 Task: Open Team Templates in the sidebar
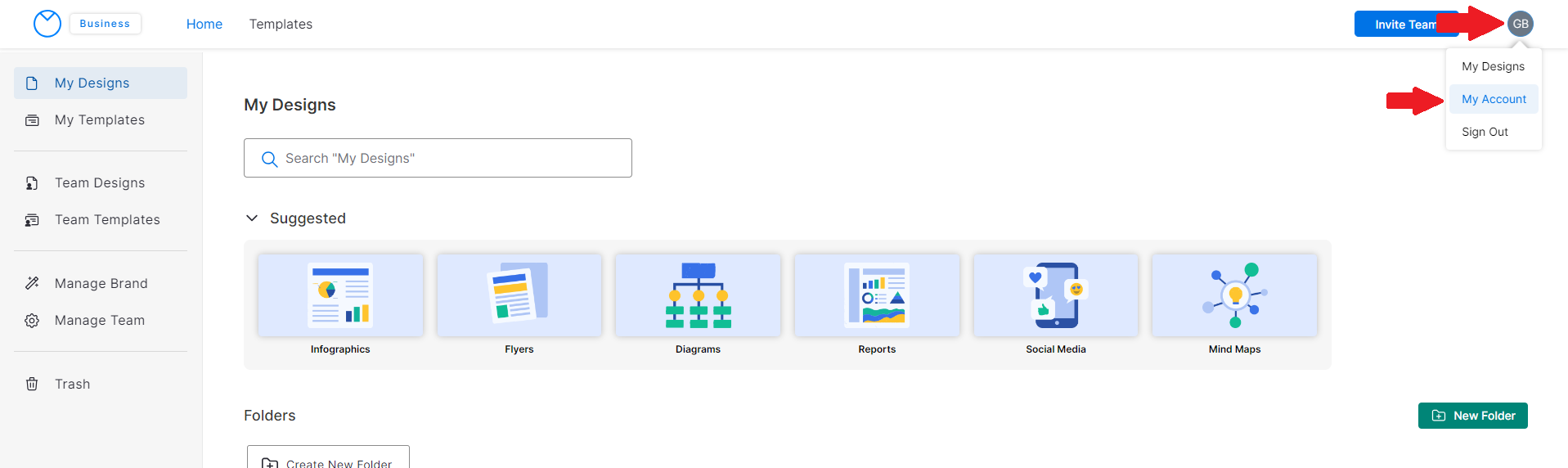pyautogui.click(x=107, y=220)
